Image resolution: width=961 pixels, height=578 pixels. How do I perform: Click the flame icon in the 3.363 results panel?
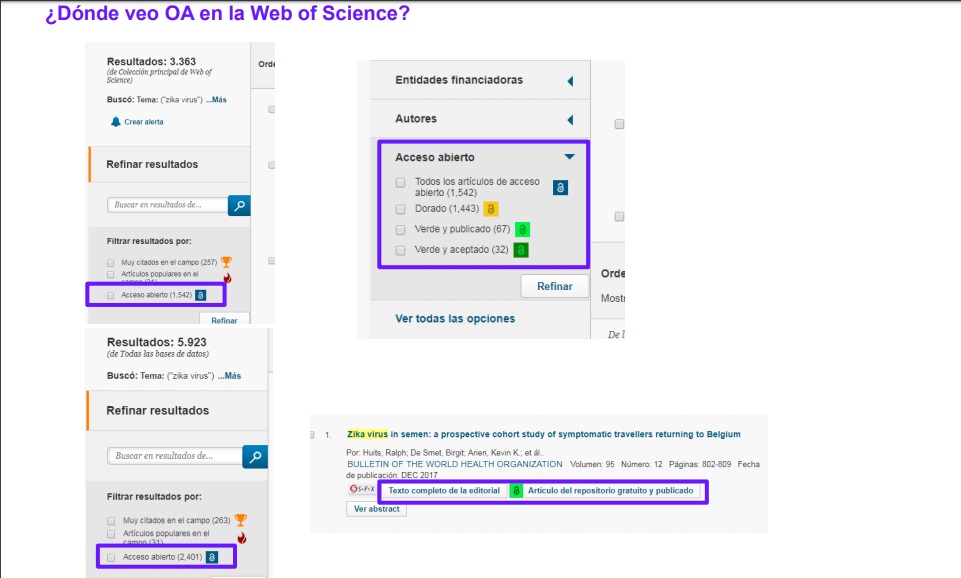click(227, 278)
